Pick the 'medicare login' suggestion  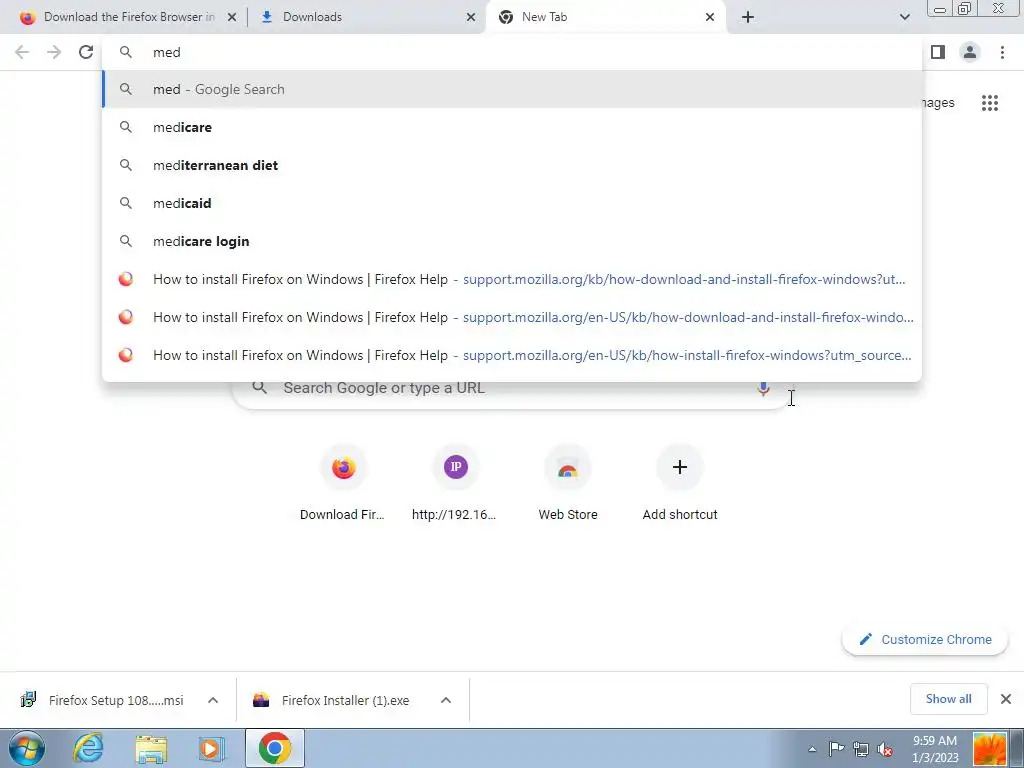pyautogui.click(x=512, y=241)
